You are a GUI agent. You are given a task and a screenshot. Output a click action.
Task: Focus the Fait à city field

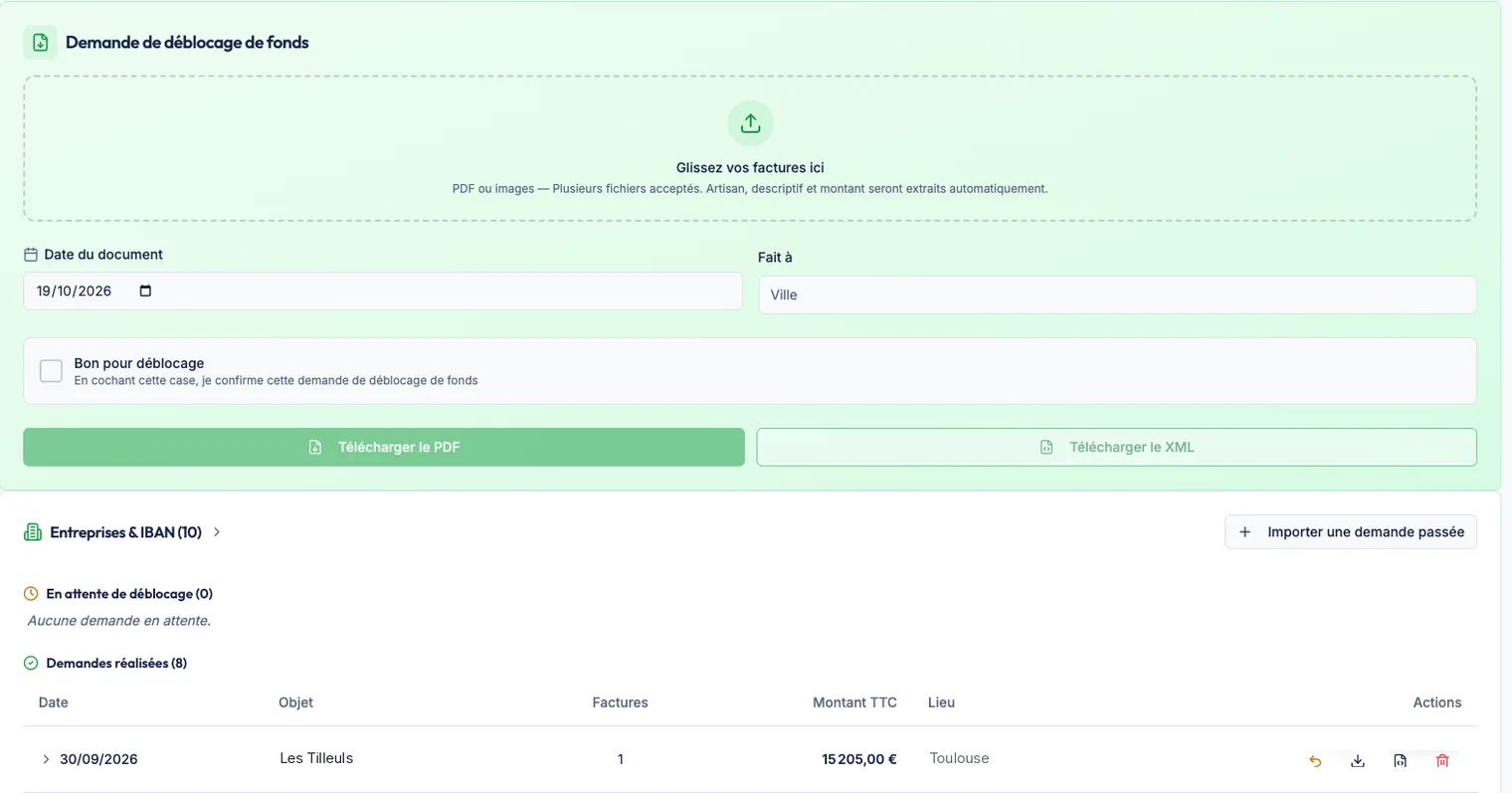tap(1117, 295)
